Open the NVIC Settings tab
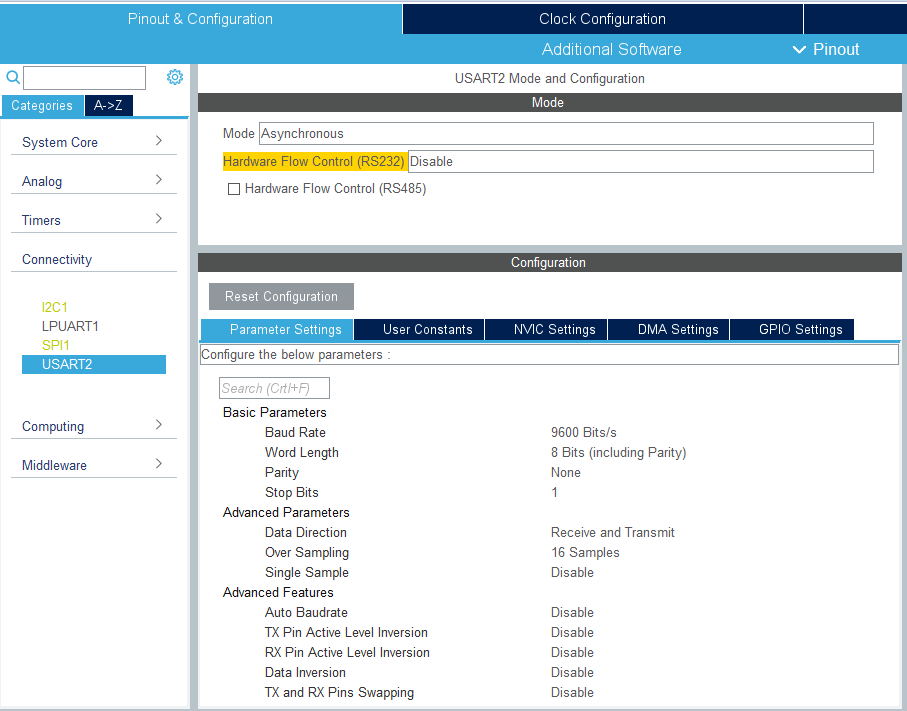907x711 pixels. click(547, 329)
